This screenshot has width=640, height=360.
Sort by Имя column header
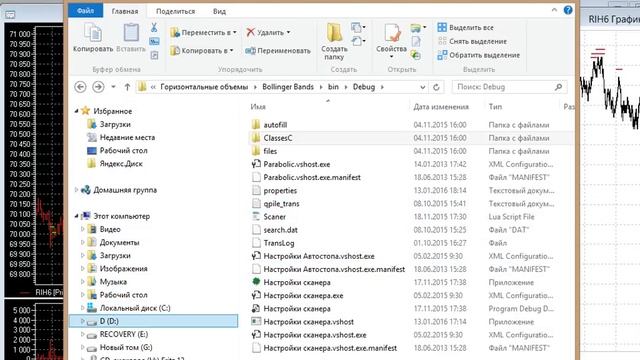pos(258,107)
